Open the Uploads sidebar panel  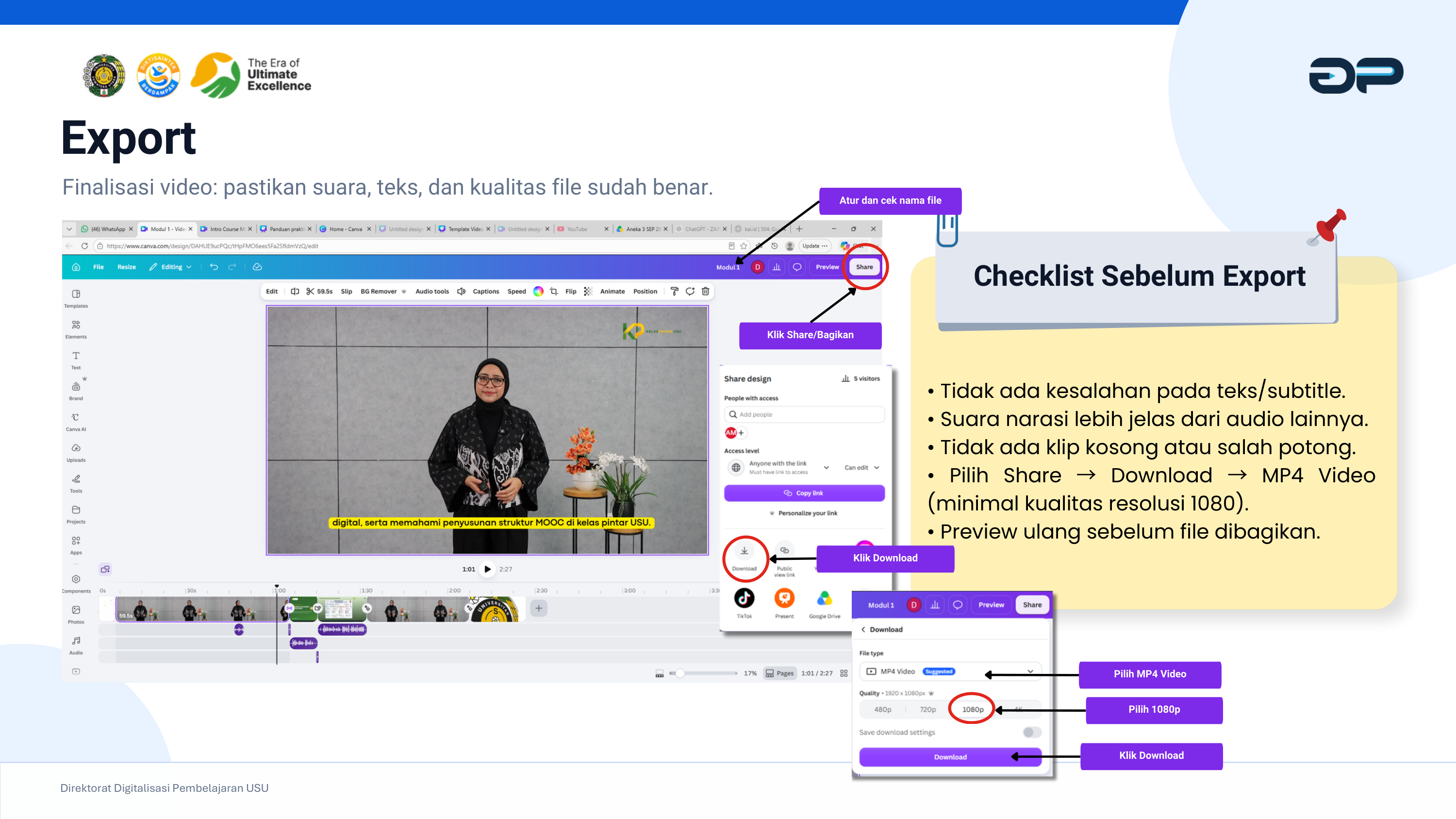(76, 453)
